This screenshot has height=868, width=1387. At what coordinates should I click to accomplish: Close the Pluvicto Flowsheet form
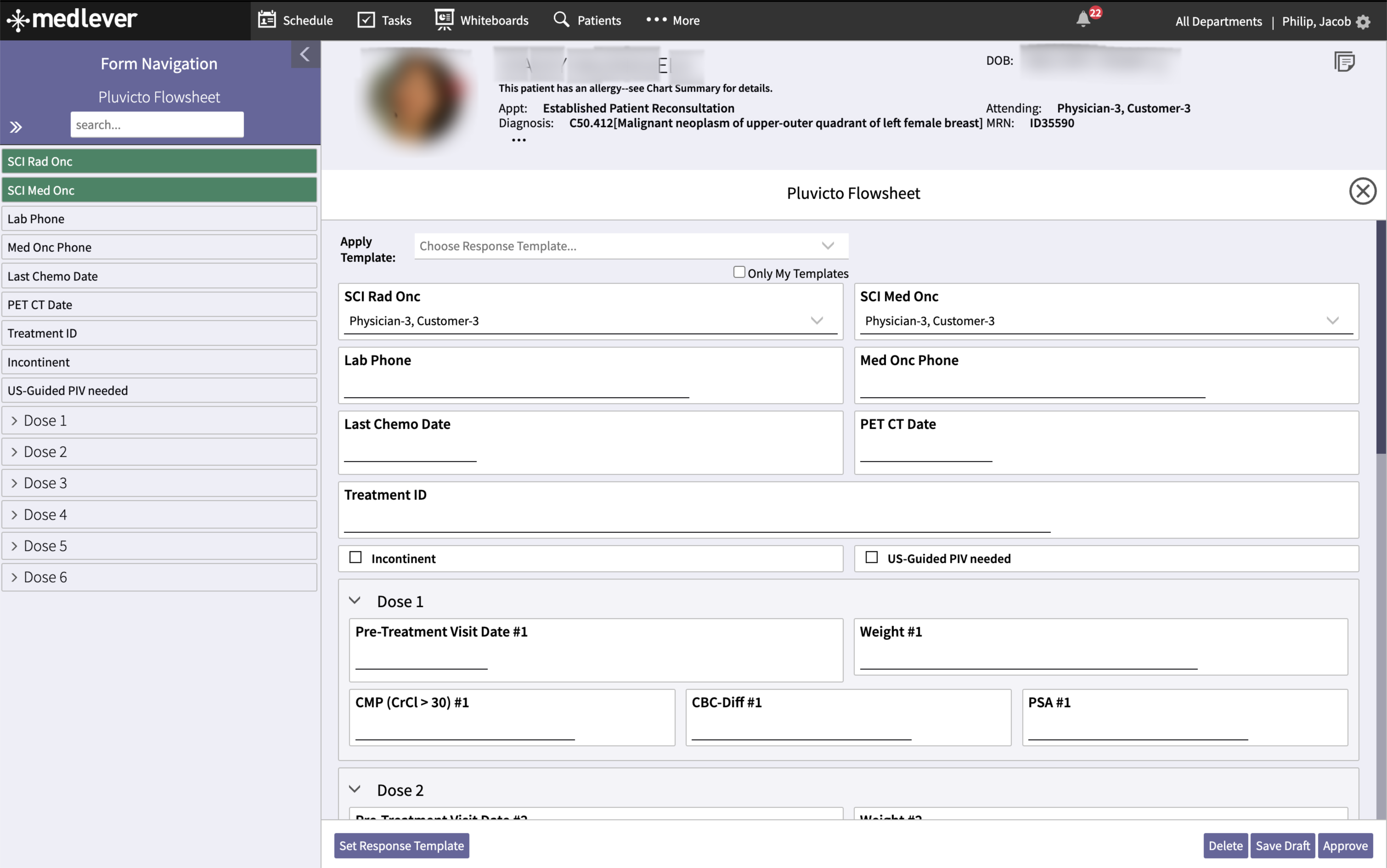point(1363,191)
